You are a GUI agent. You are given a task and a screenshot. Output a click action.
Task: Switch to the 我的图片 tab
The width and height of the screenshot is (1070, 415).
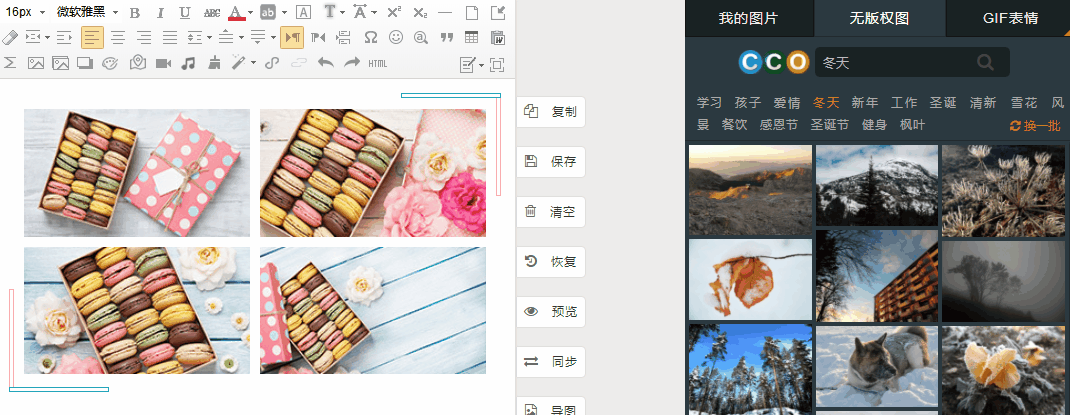[748, 18]
